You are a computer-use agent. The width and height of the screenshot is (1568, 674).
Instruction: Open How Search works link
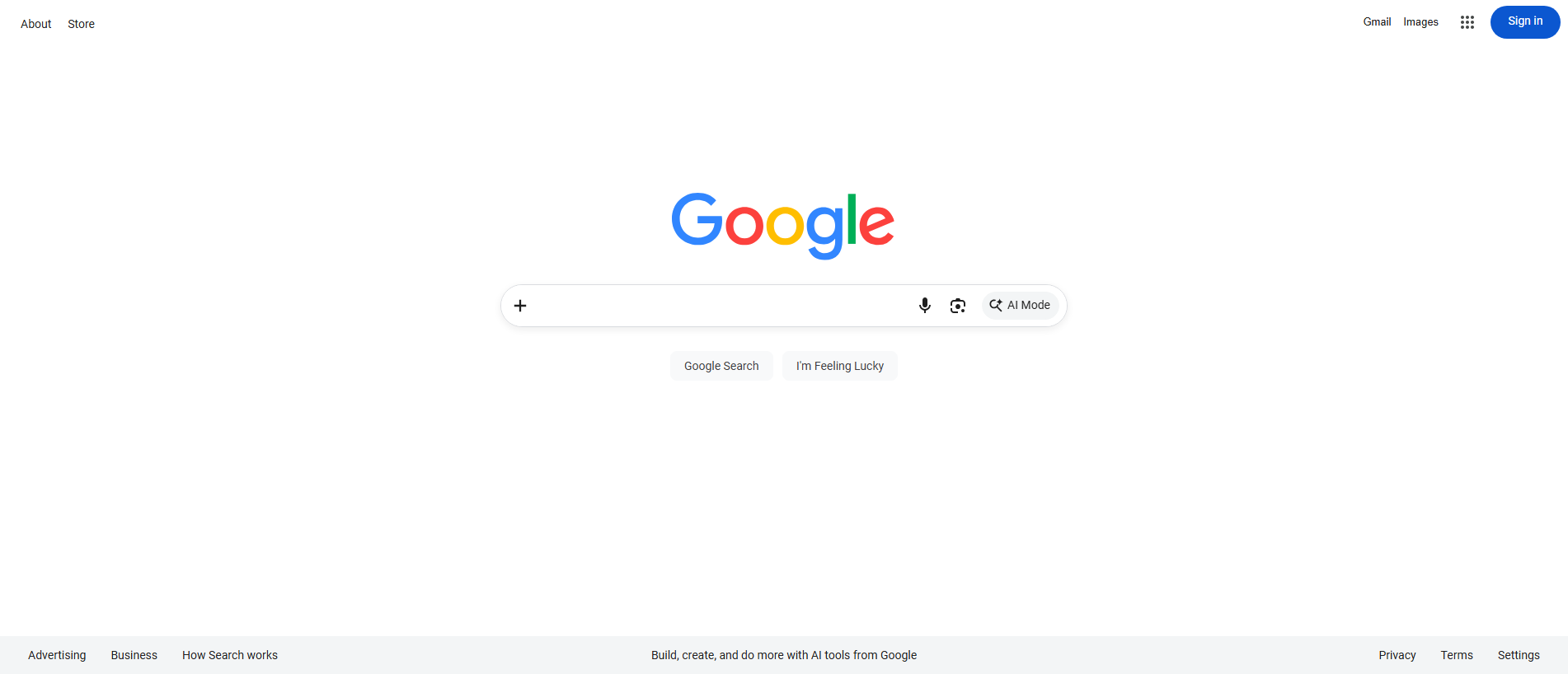(230, 655)
